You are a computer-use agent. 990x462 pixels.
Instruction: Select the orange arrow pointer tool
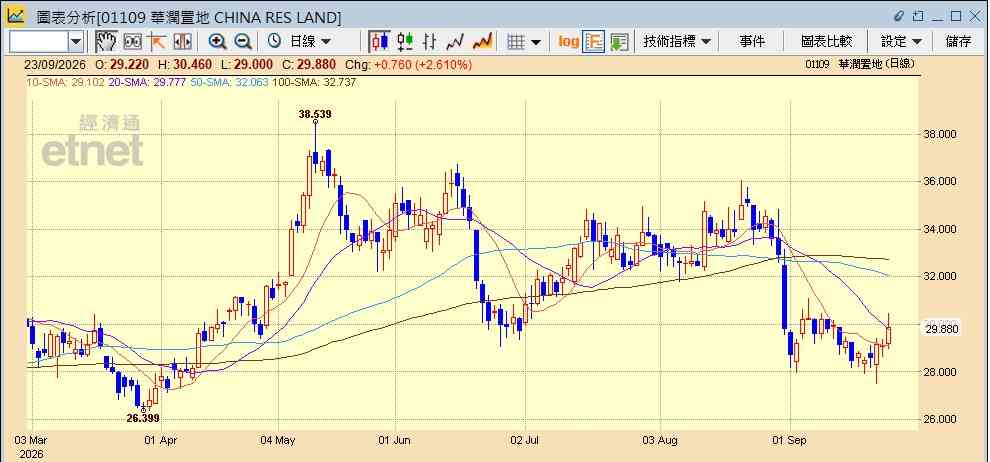point(157,42)
